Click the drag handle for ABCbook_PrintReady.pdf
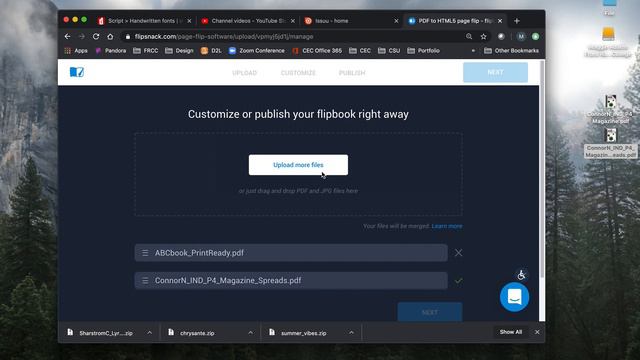640x360 pixels. [145, 253]
